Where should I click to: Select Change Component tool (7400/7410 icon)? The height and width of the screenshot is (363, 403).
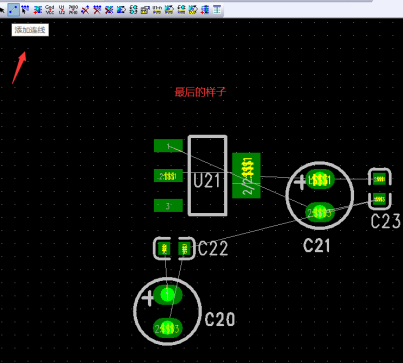coord(73,10)
